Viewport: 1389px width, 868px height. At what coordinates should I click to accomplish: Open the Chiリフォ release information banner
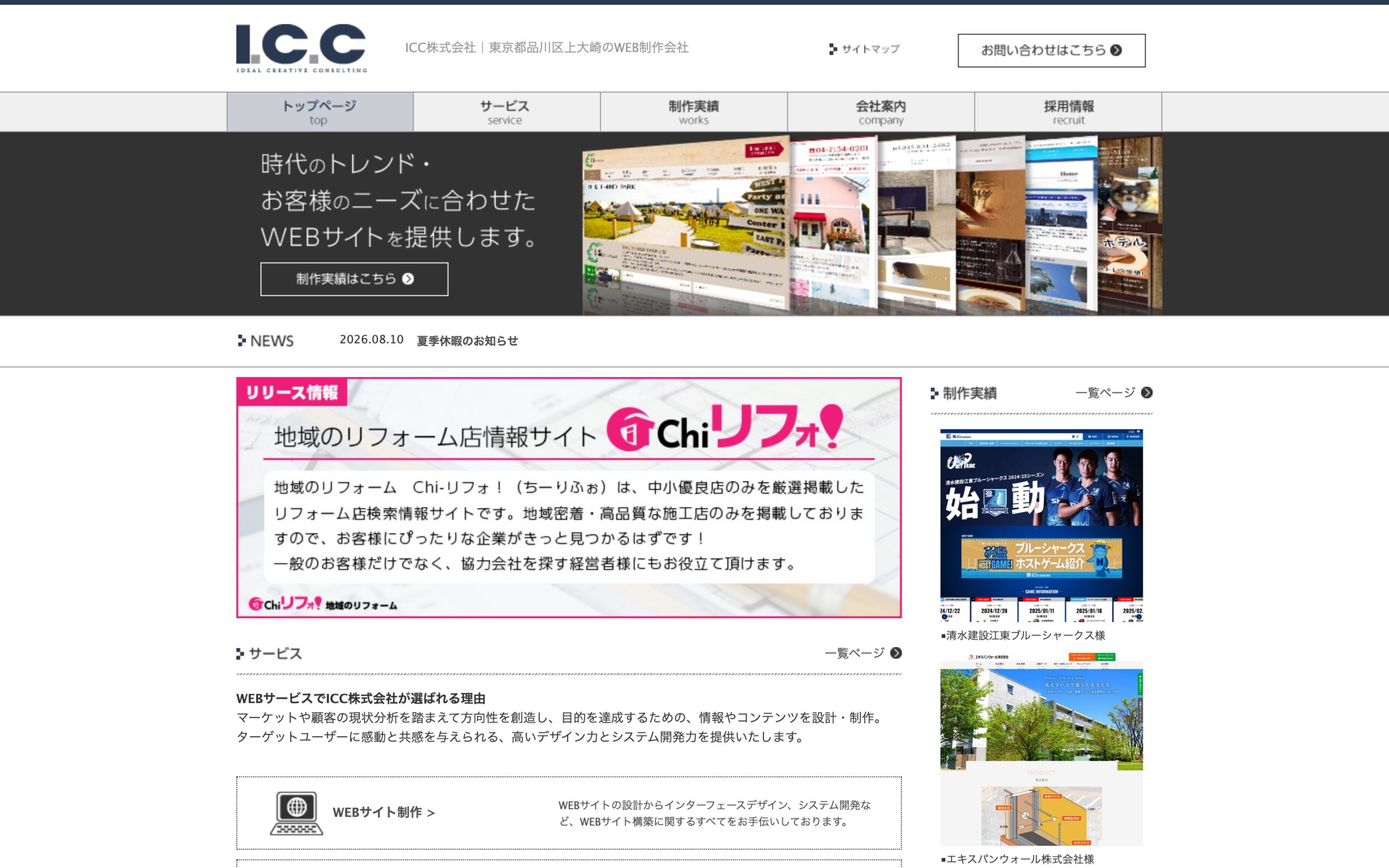tap(569, 497)
